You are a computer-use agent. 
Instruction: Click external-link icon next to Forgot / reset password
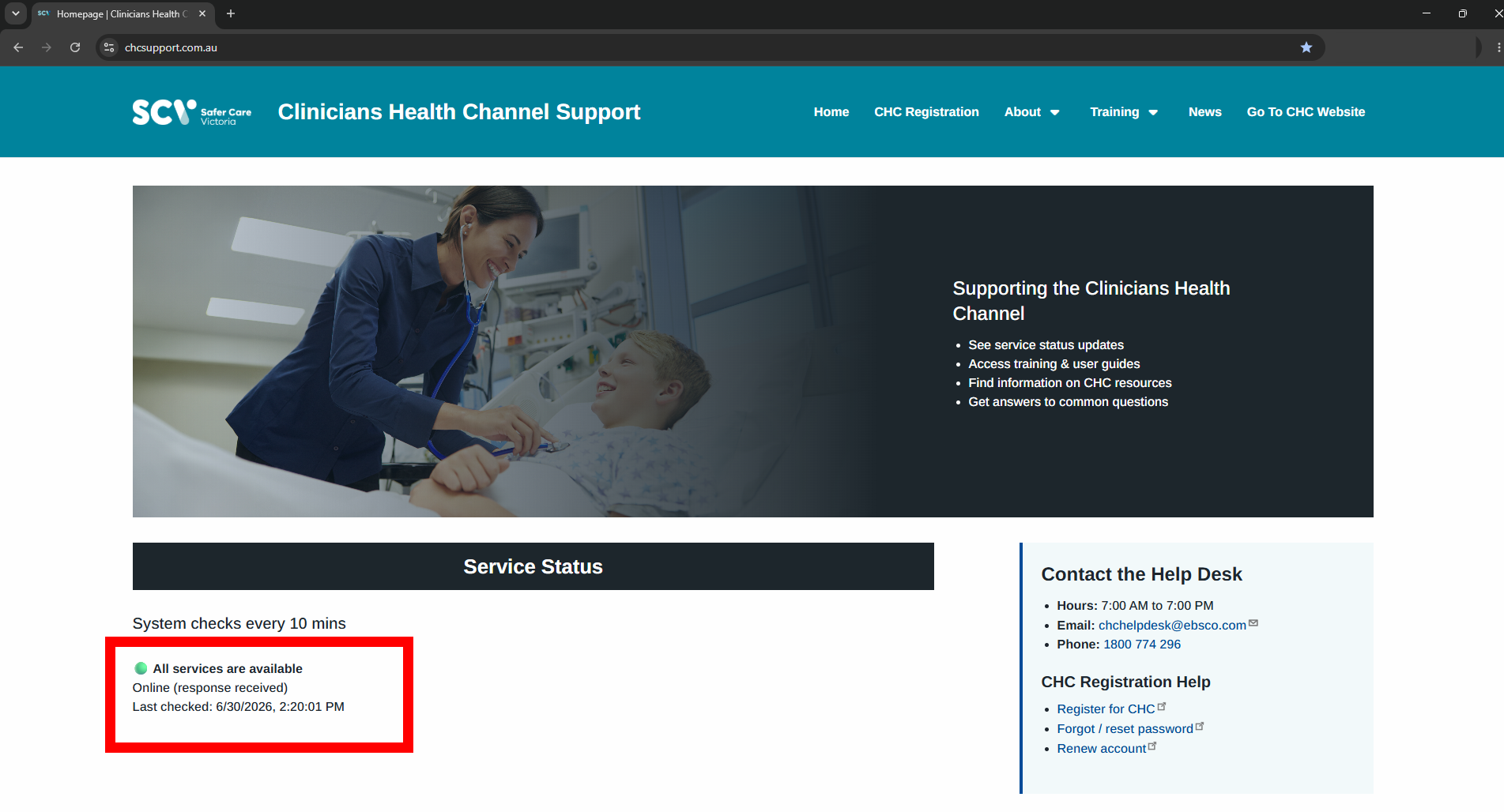[1200, 727]
